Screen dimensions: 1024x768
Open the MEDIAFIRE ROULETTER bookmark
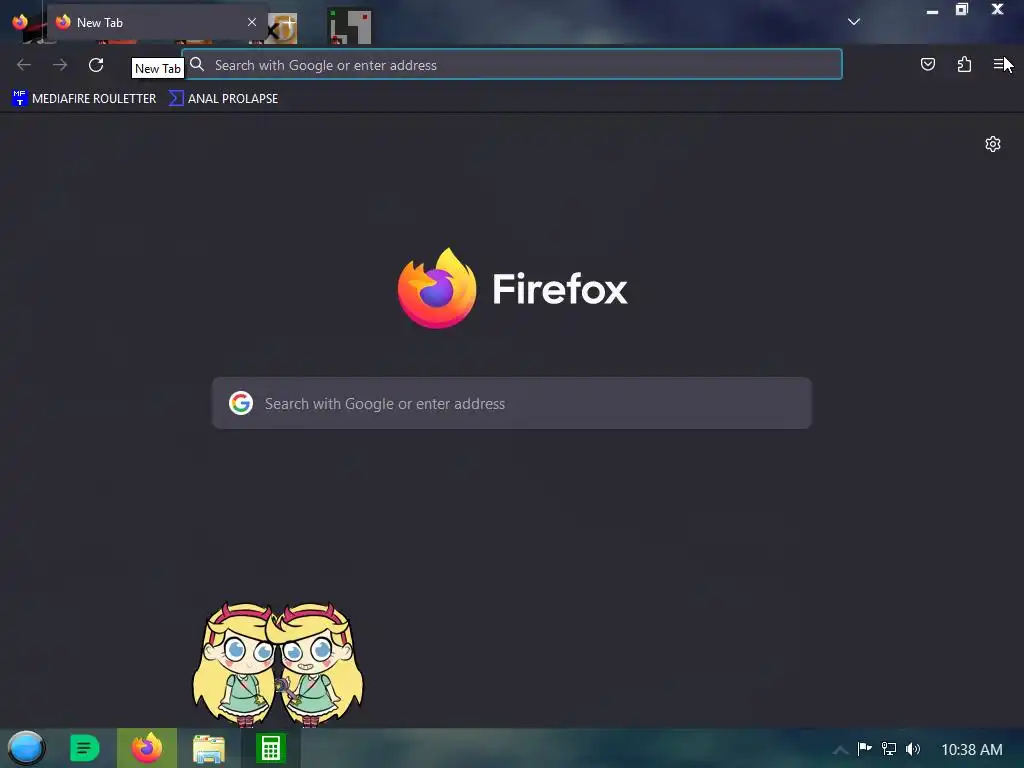[84, 98]
